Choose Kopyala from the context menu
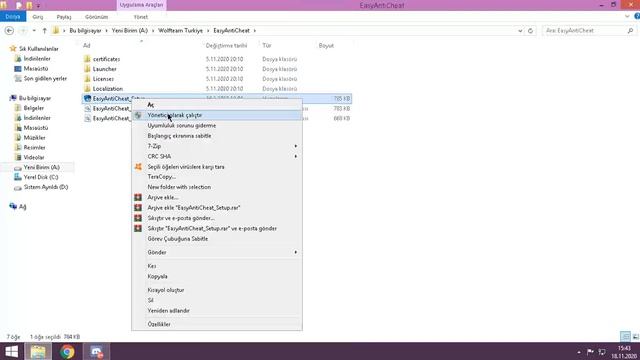 click(217, 276)
